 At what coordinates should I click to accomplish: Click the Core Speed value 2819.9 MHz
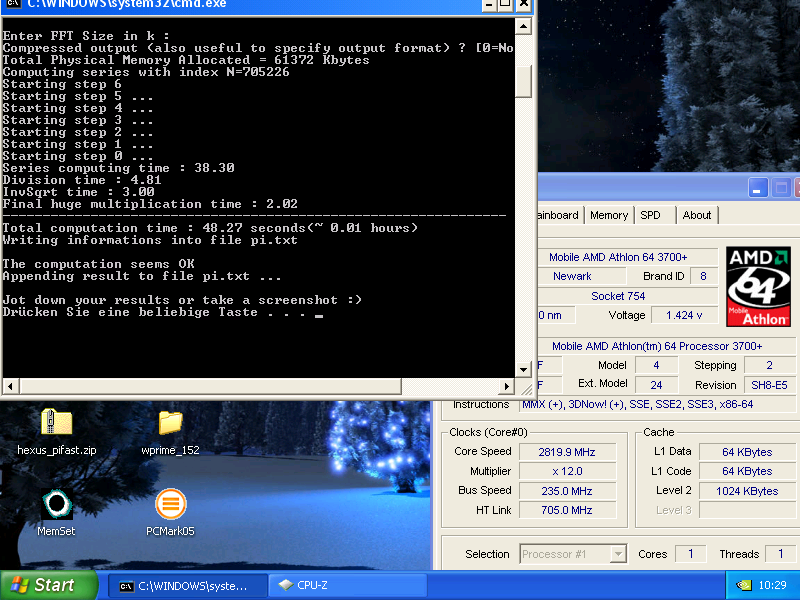[567, 452]
